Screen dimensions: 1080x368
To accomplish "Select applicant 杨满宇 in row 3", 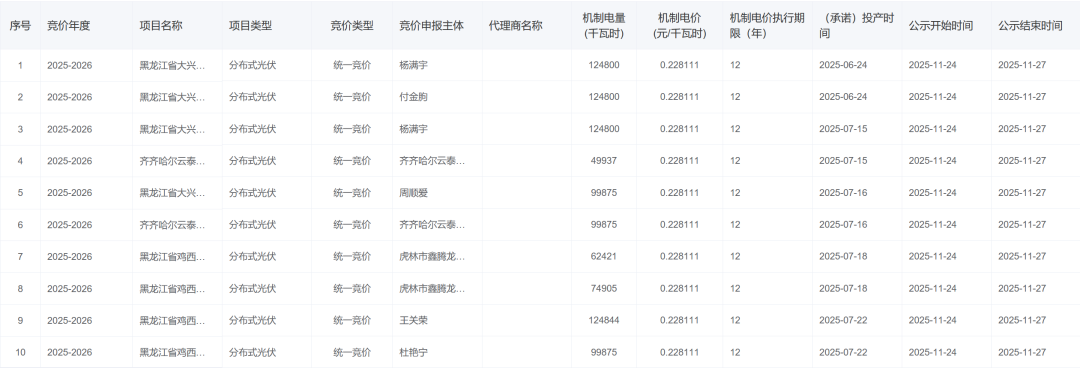I will point(413,129).
